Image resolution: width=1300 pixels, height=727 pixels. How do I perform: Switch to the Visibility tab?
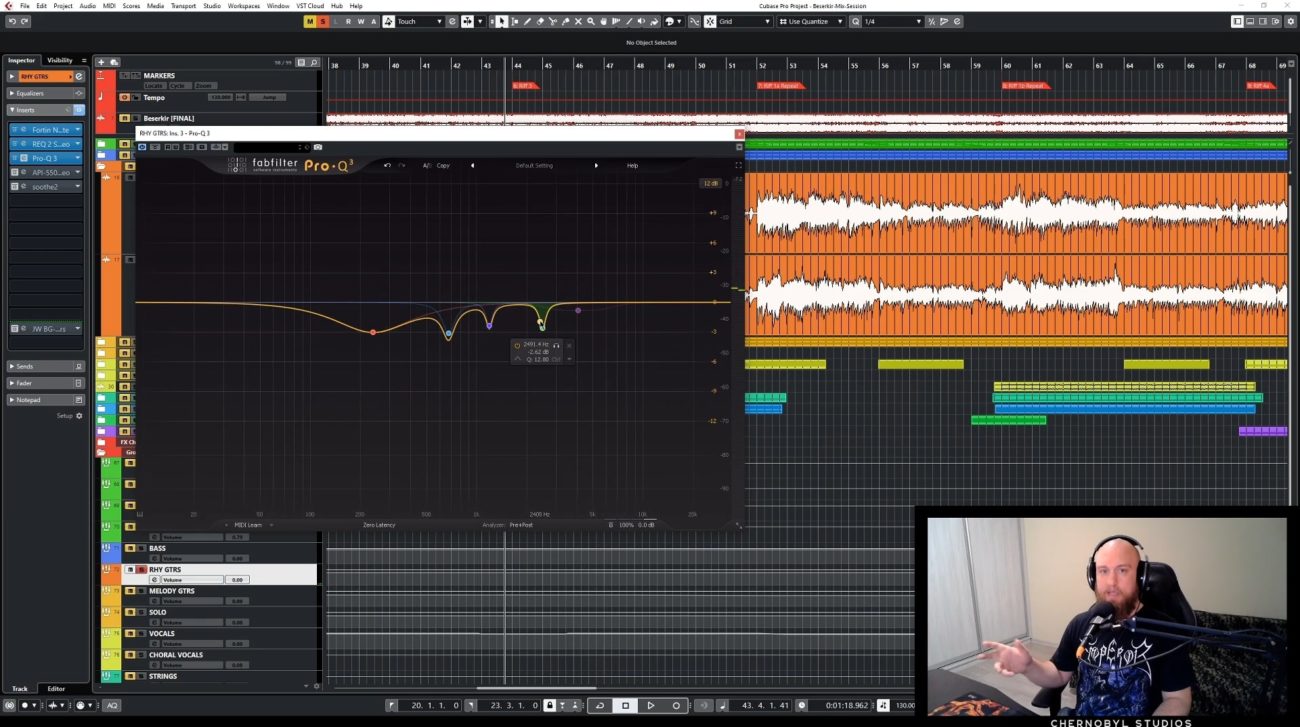coord(60,60)
